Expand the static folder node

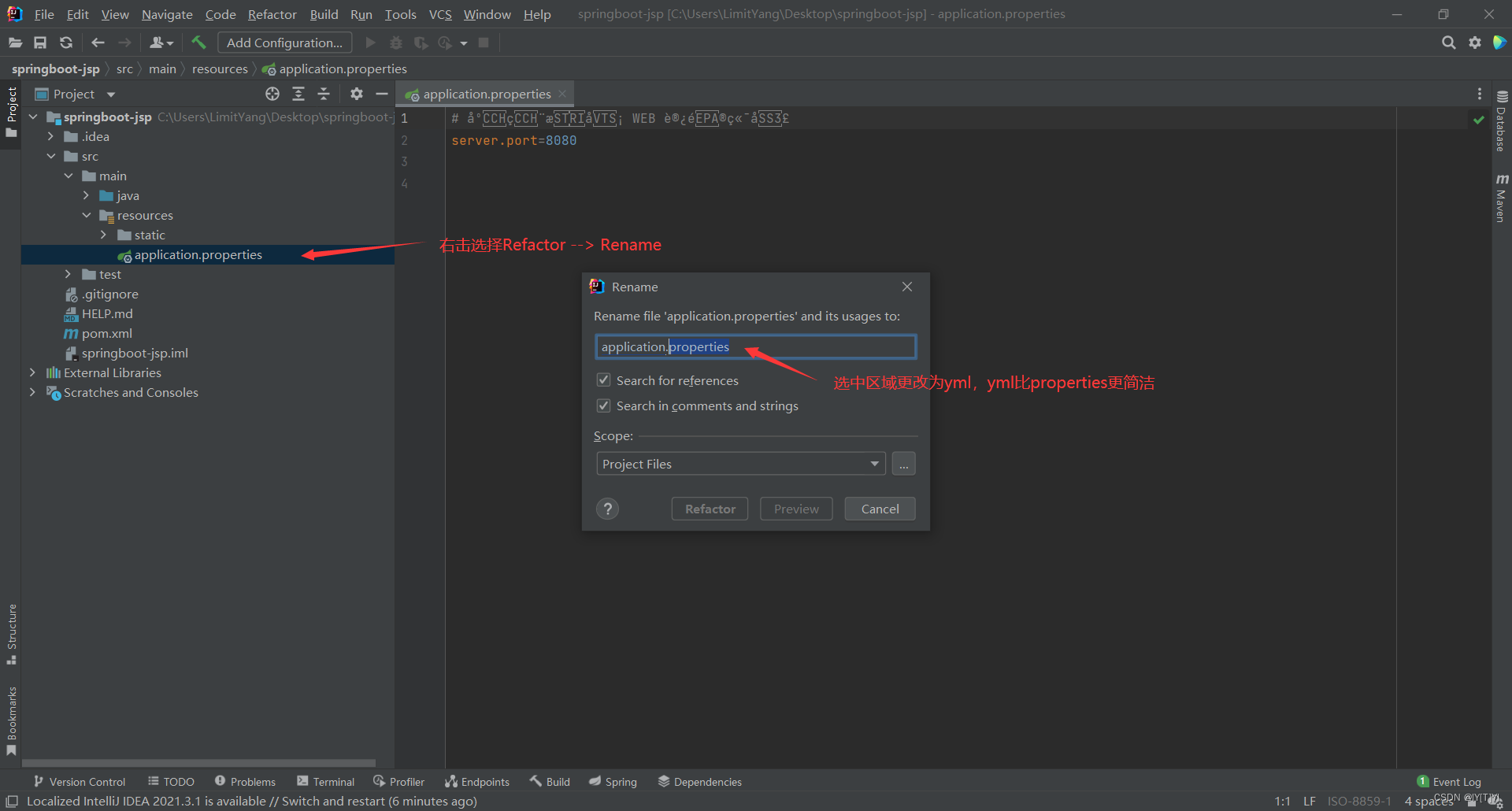point(104,235)
